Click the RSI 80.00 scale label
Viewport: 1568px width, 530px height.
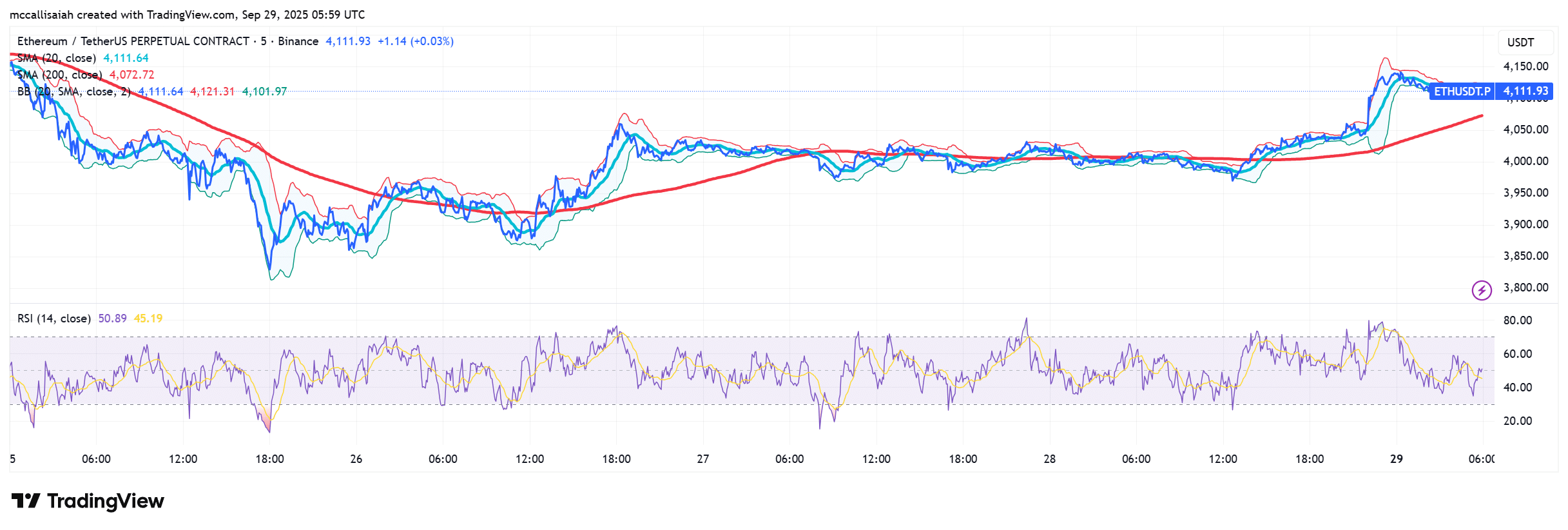point(1517,320)
